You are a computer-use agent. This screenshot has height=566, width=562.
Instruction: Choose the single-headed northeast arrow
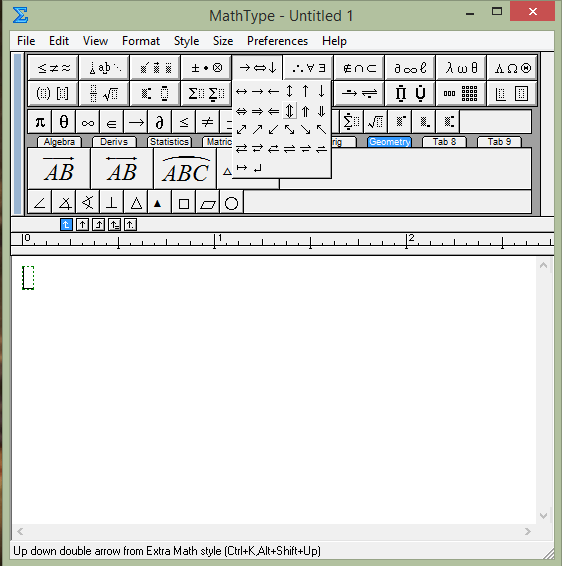[257, 130]
